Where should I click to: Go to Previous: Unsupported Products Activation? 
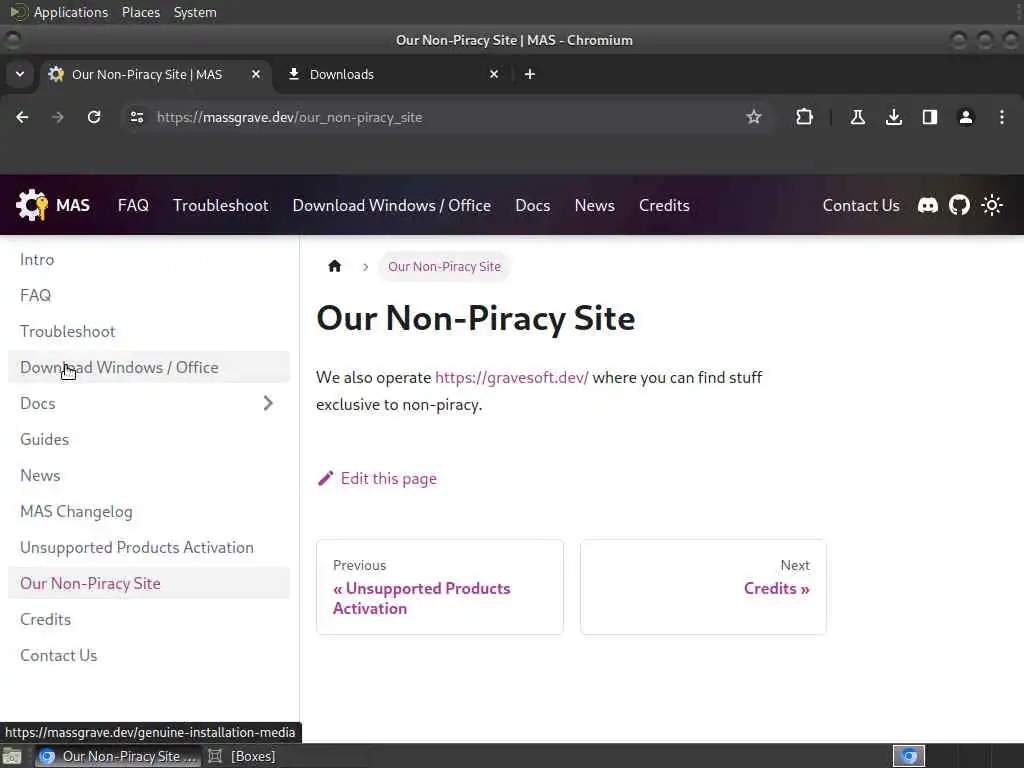click(440, 587)
